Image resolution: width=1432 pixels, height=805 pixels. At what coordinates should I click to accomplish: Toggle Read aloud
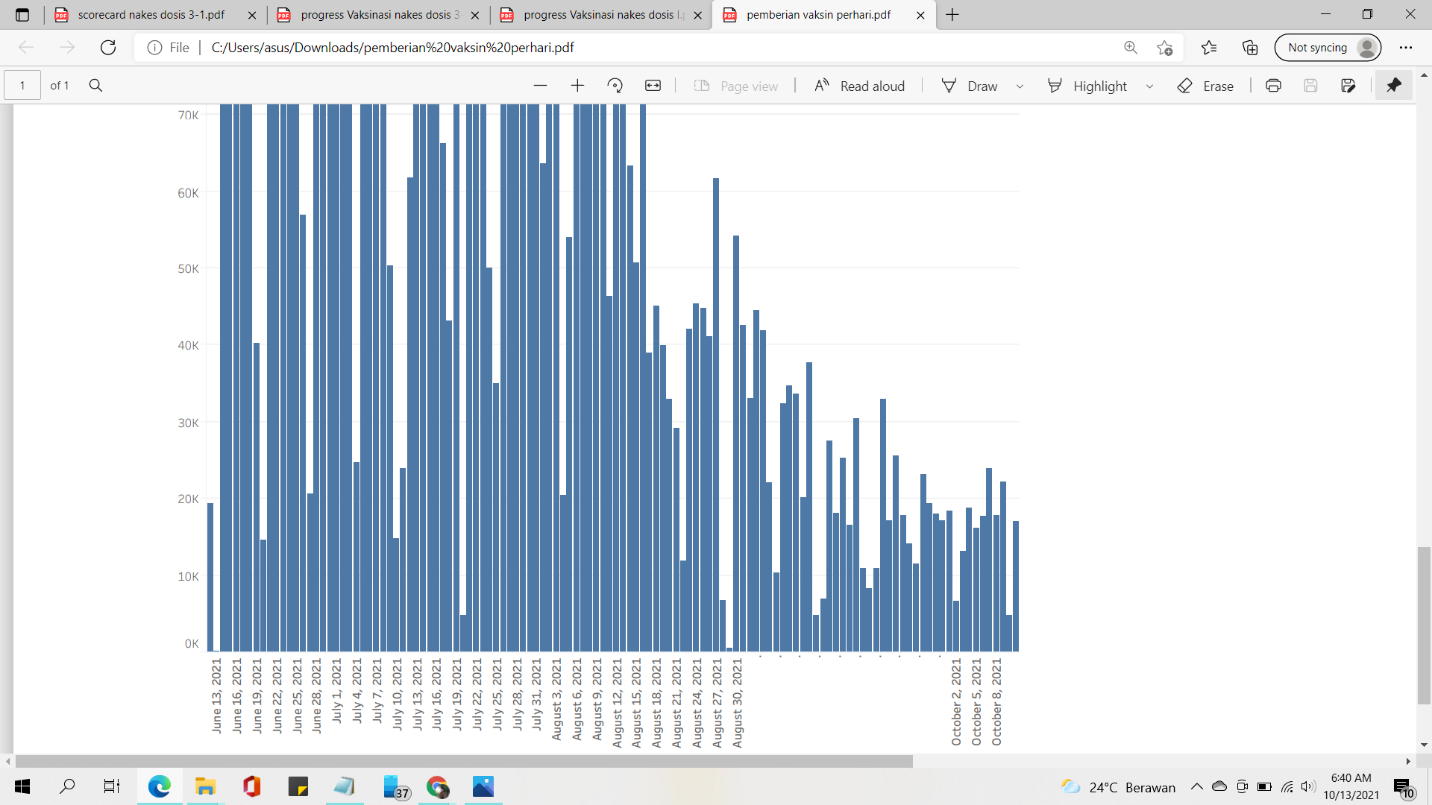pyautogui.click(x=859, y=86)
